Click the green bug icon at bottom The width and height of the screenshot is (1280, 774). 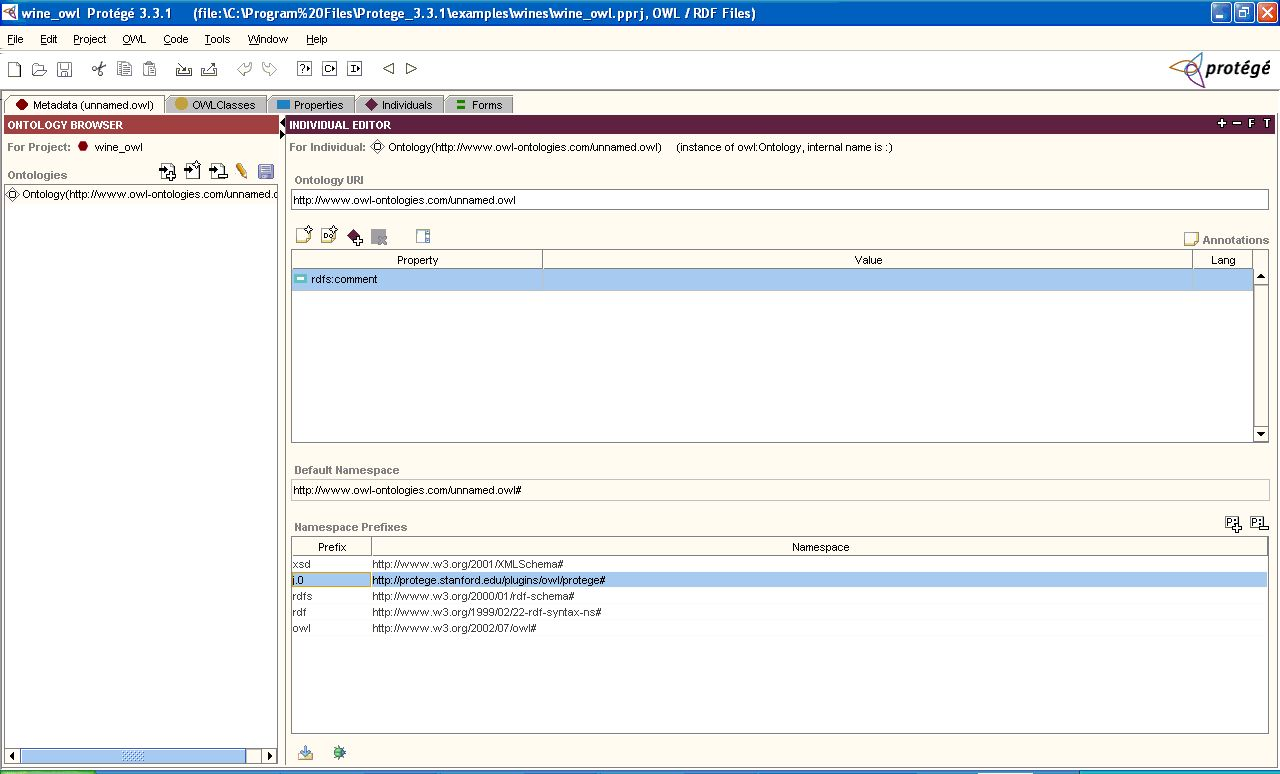click(339, 752)
